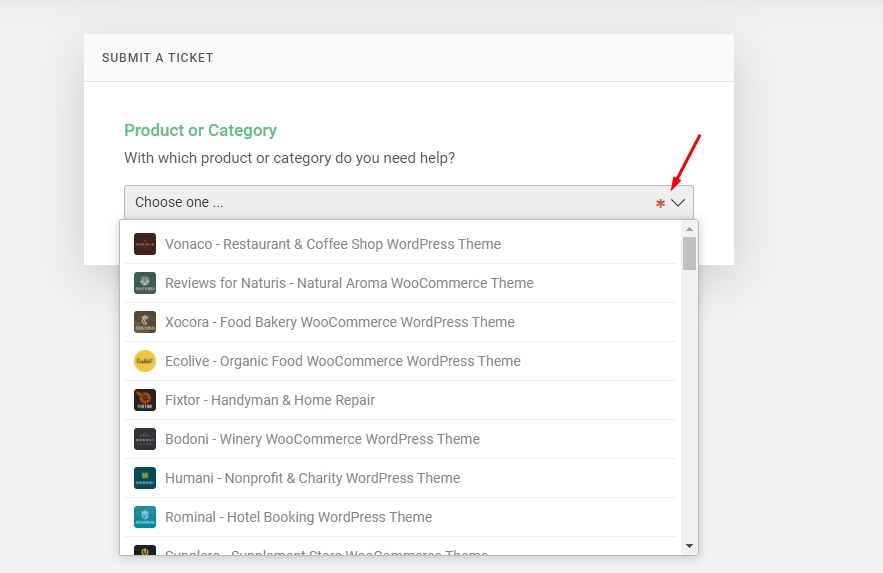Click the Rominal hotel logo icon

click(145, 517)
